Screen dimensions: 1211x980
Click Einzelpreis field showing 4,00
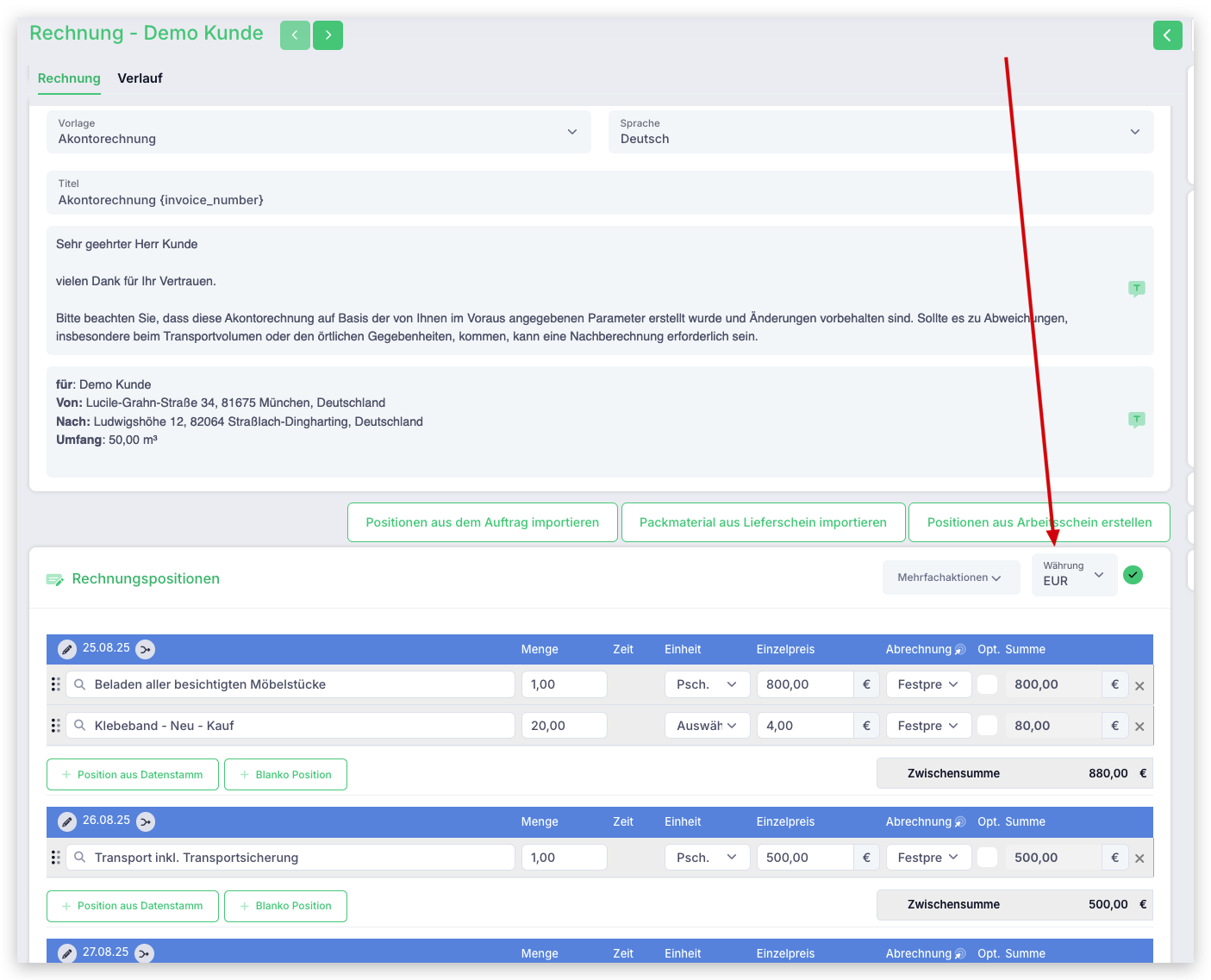(805, 726)
